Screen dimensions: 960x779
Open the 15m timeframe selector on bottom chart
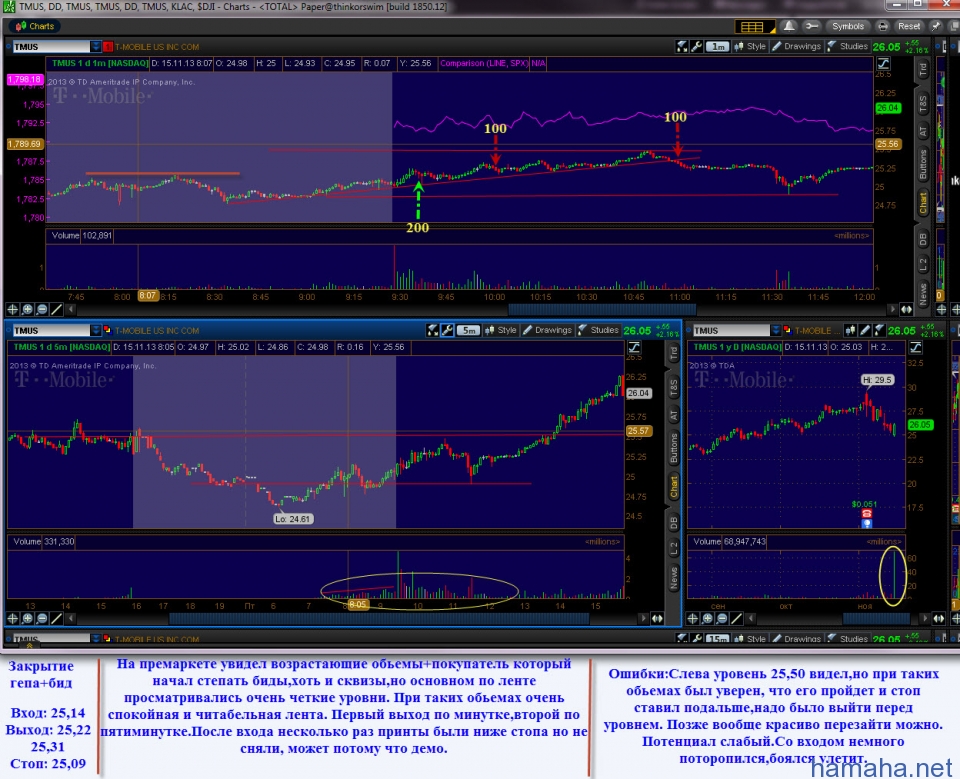pos(718,639)
